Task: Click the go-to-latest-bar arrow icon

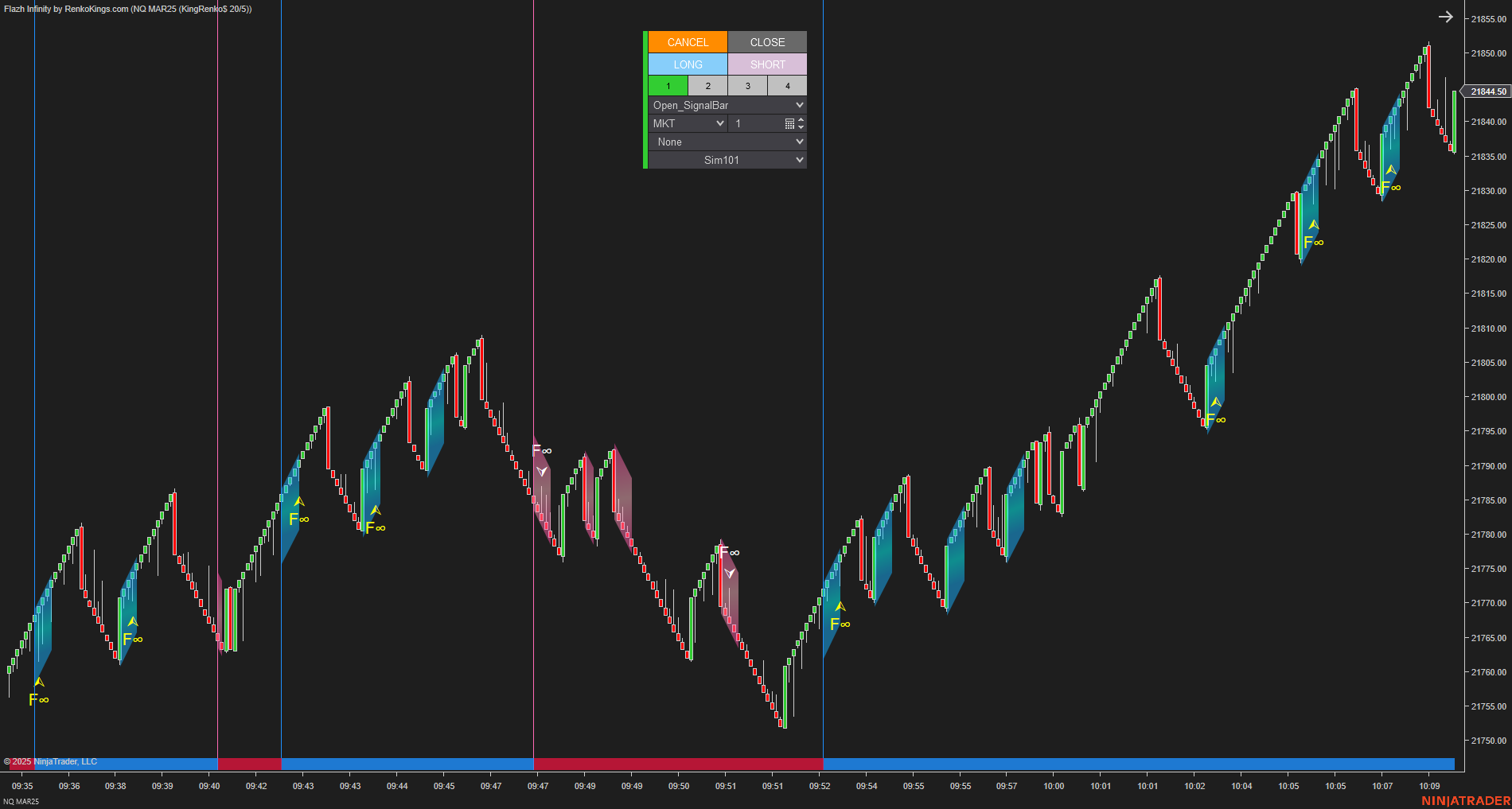Action: point(1445,16)
